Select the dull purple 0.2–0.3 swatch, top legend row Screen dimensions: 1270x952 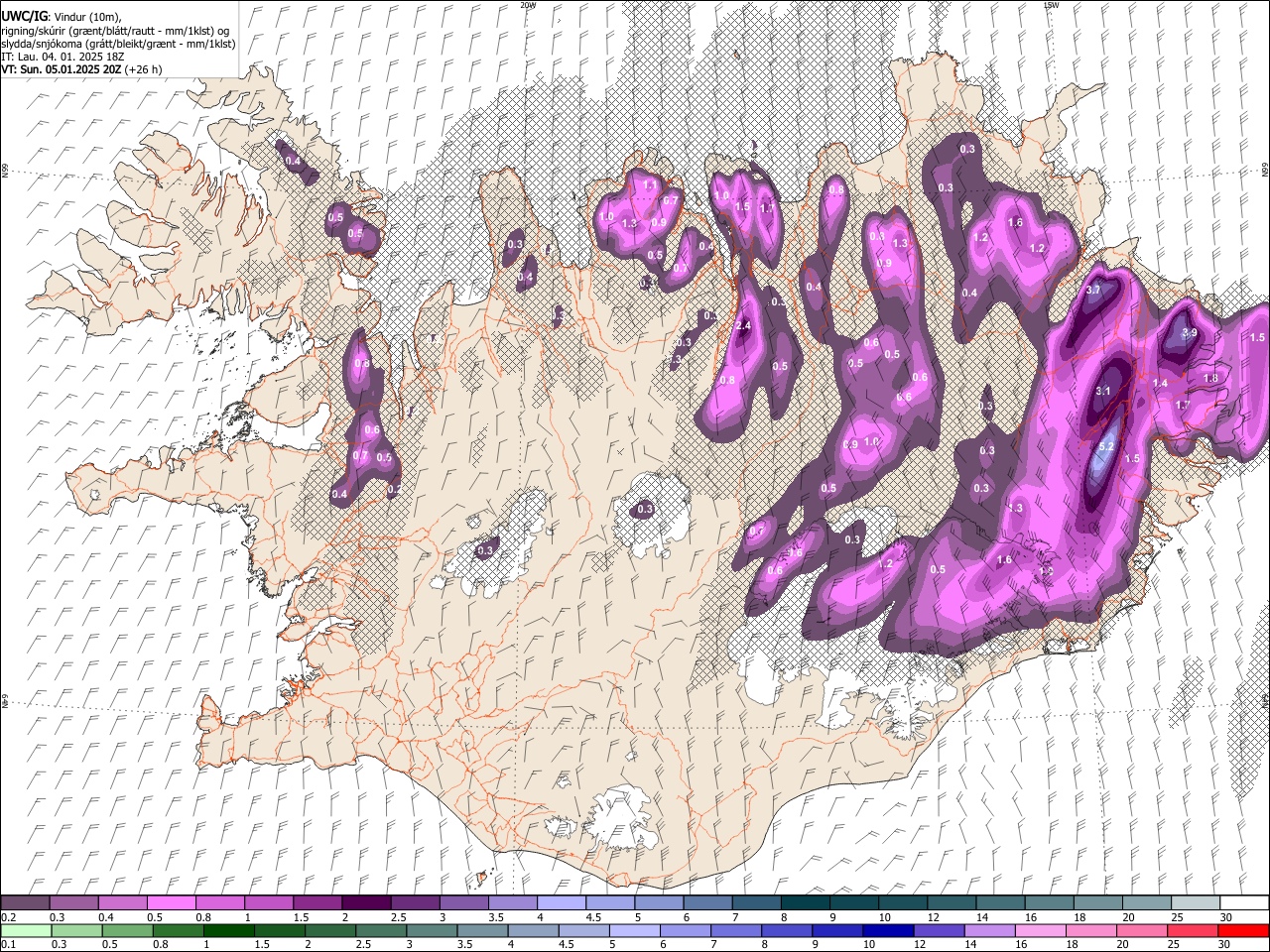[x=25, y=902]
